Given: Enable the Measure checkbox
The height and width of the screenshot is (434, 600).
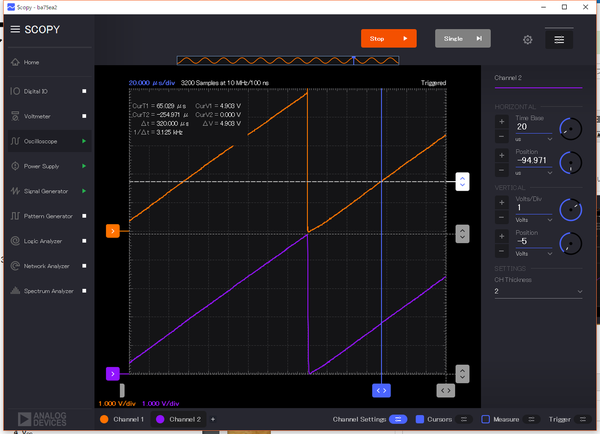Looking at the screenshot, I should (486, 418).
